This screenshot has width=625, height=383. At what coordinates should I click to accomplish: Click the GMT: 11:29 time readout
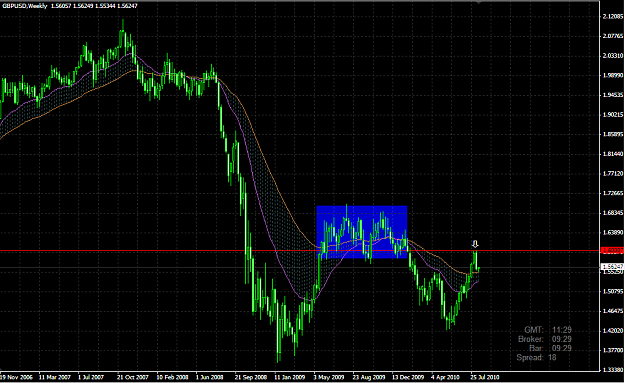548,330
